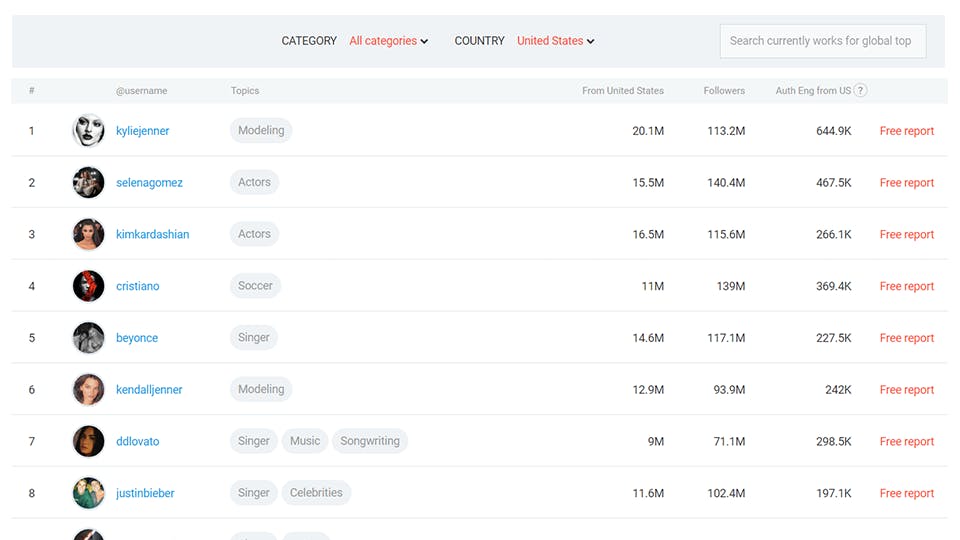The height and width of the screenshot is (540, 960).
Task: Click the 102.4M followers value
Action: 726,493
